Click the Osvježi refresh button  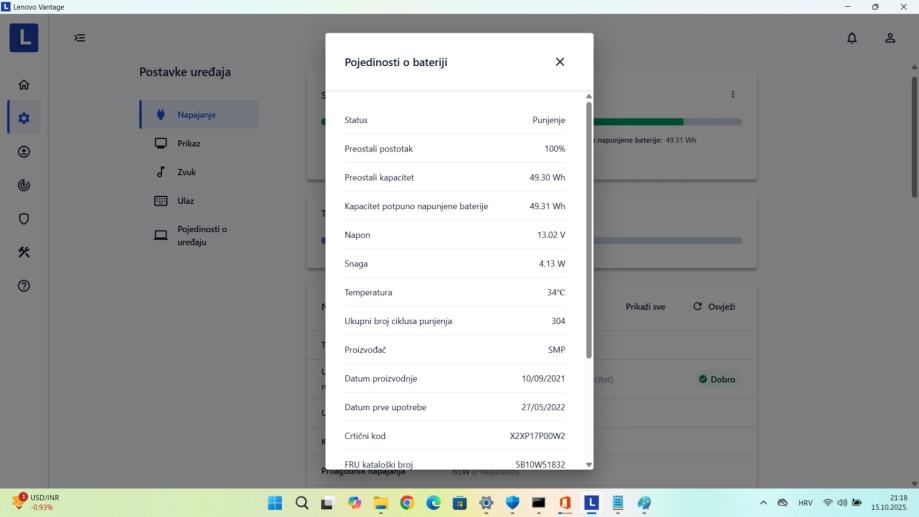(x=714, y=307)
